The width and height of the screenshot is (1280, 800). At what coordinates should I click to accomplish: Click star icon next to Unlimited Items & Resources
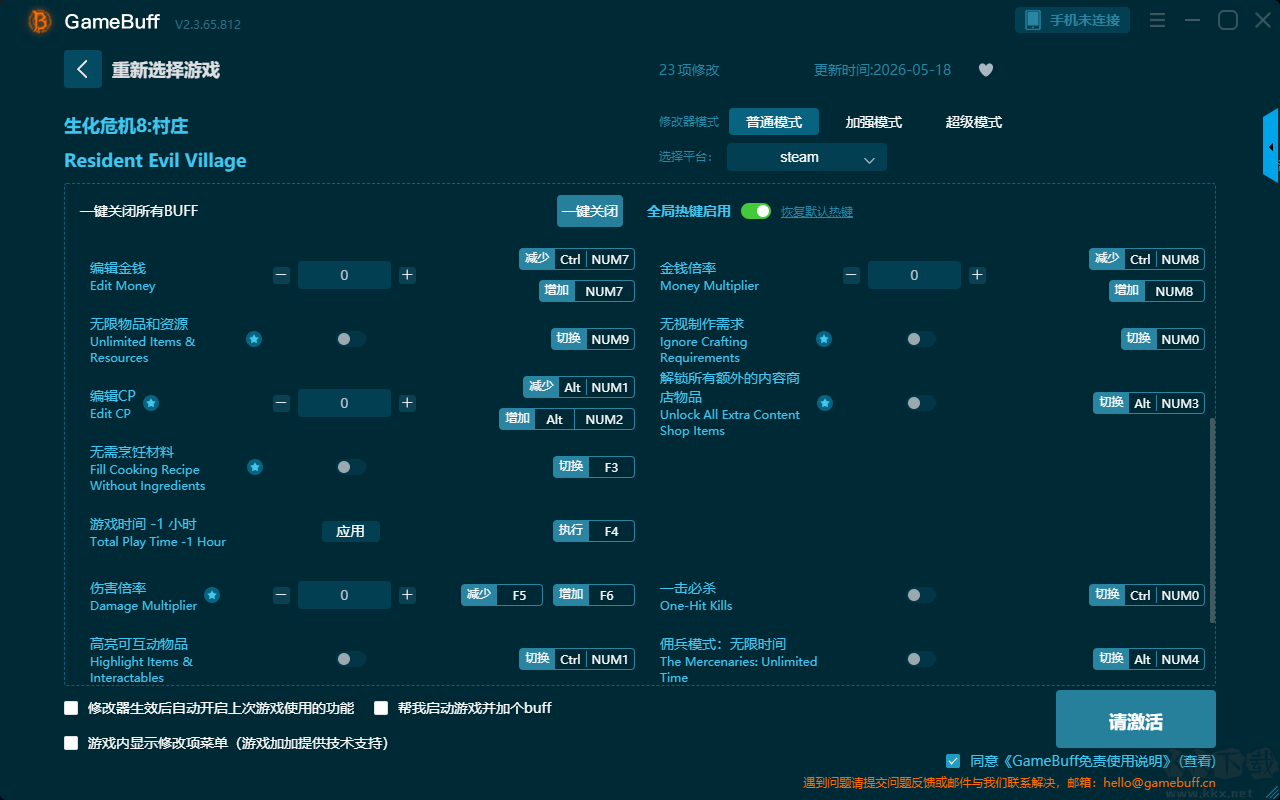pos(254,339)
